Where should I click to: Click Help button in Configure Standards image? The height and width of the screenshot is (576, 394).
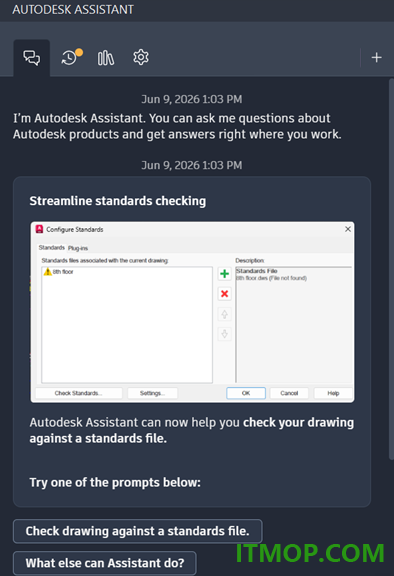pos(333,393)
